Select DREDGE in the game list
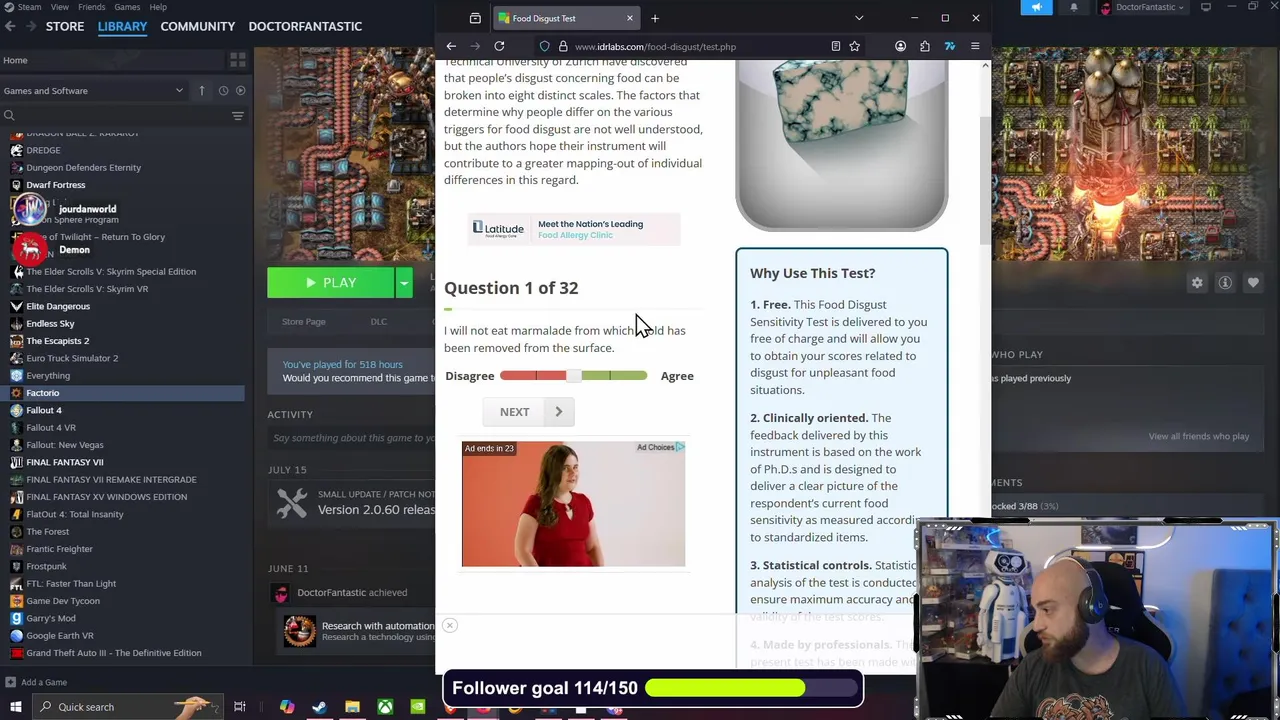The height and width of the screenshot is (720, 1280). point(43,150)
